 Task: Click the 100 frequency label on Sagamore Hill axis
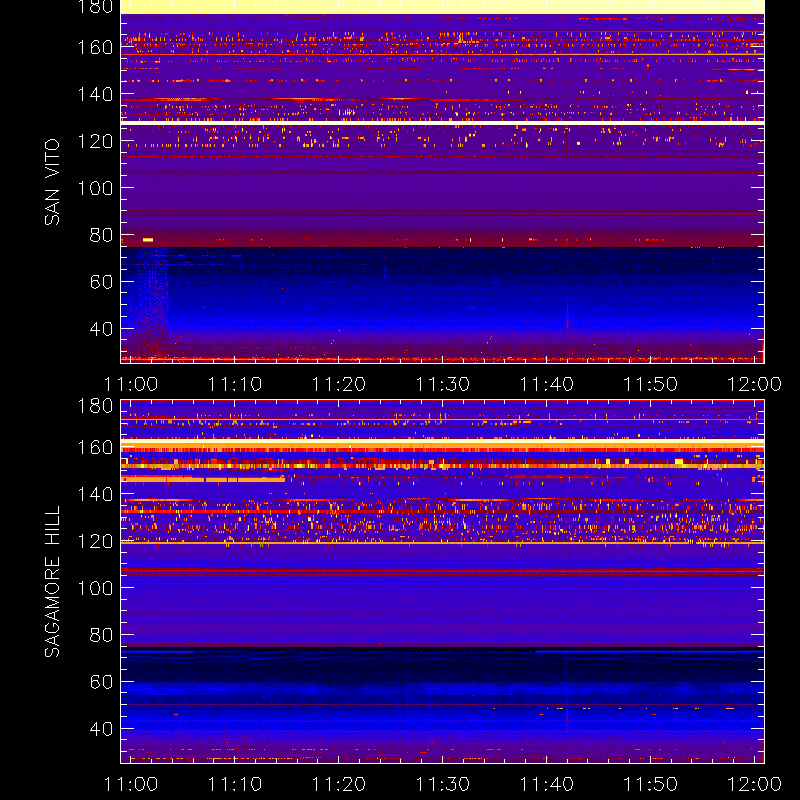[x=95, y=588]
